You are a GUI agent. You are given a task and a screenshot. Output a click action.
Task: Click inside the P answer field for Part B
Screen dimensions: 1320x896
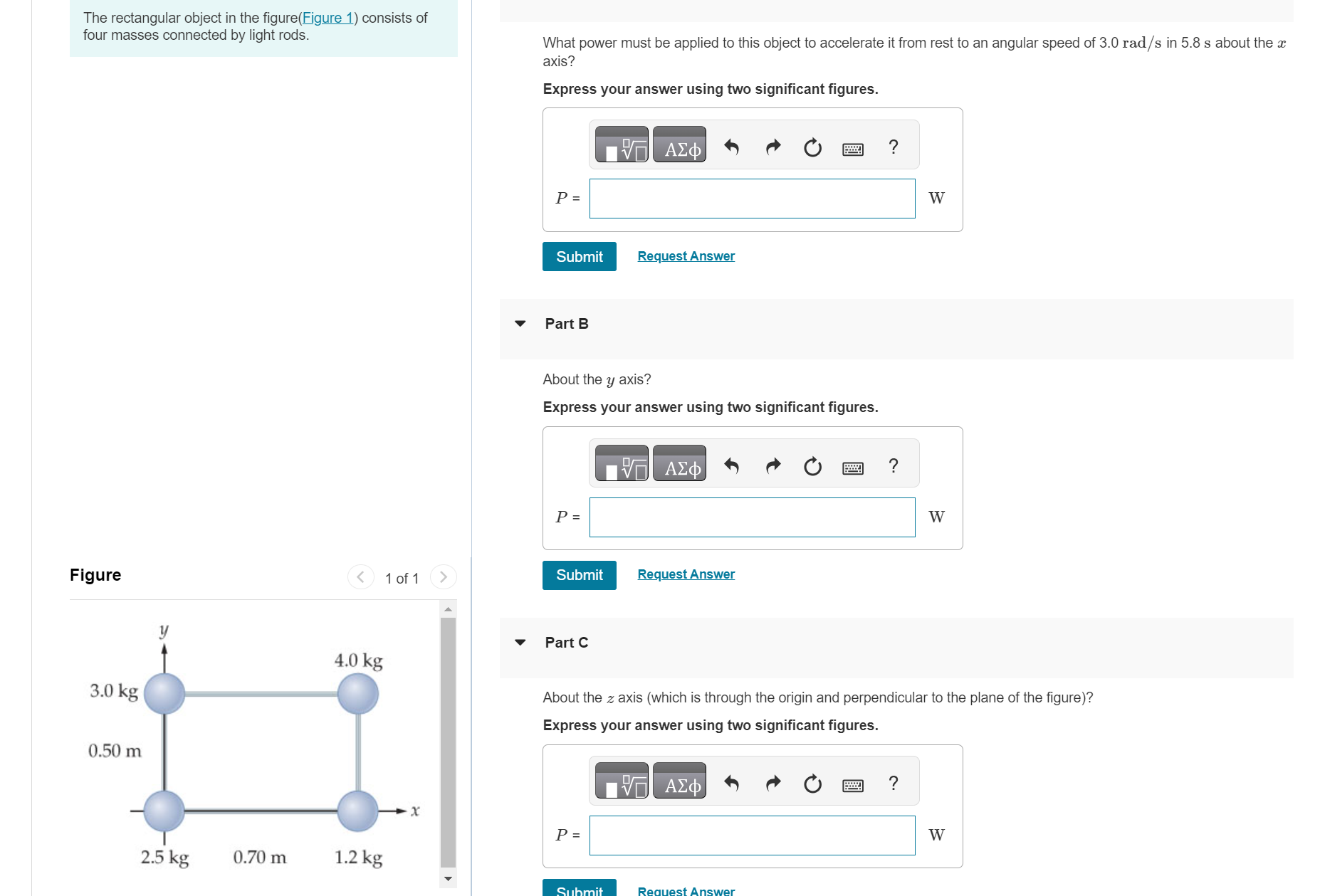[x=752, y=517]
